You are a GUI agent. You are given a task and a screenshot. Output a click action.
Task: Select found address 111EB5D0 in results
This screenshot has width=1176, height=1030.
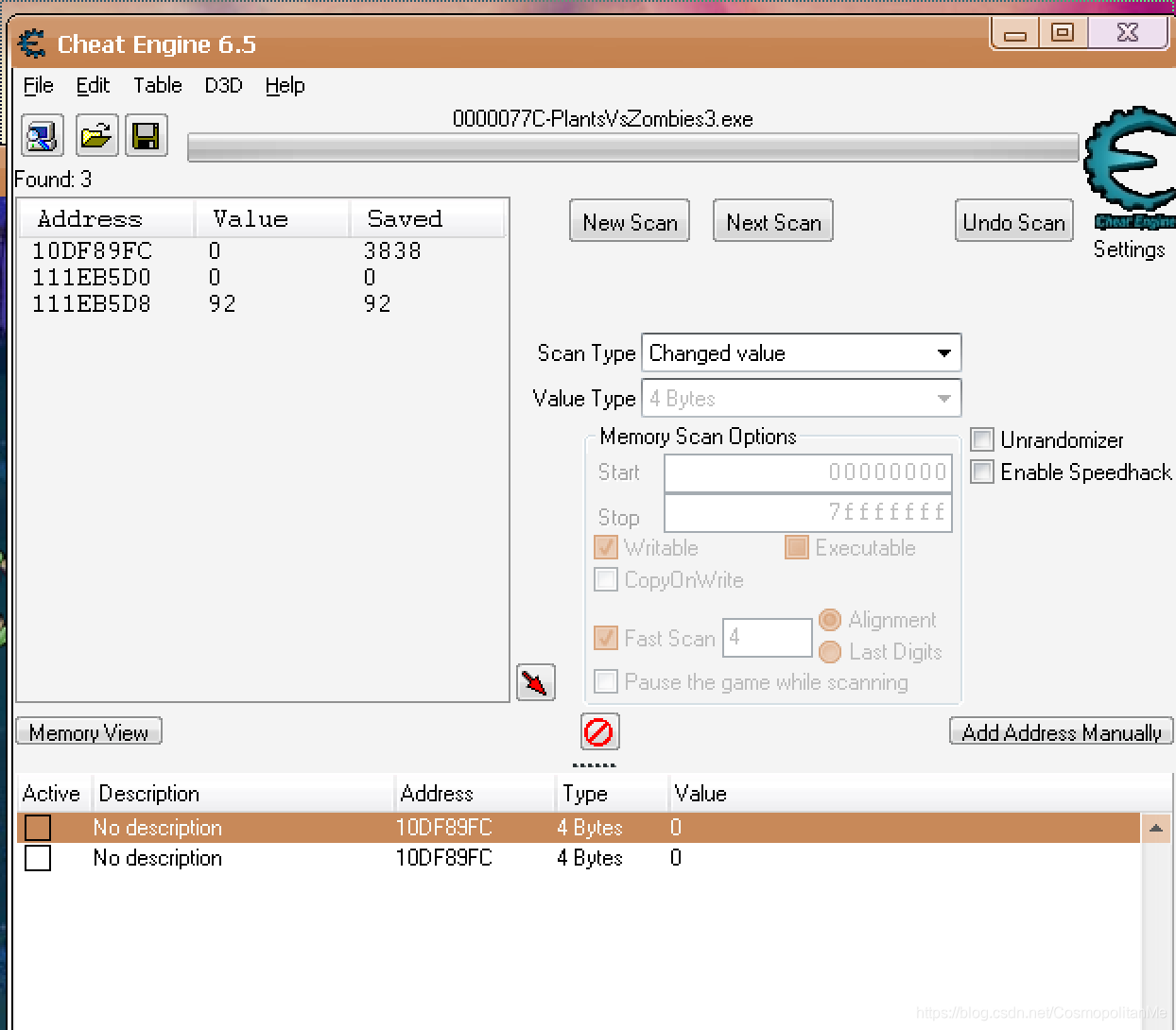pos(92,277)
